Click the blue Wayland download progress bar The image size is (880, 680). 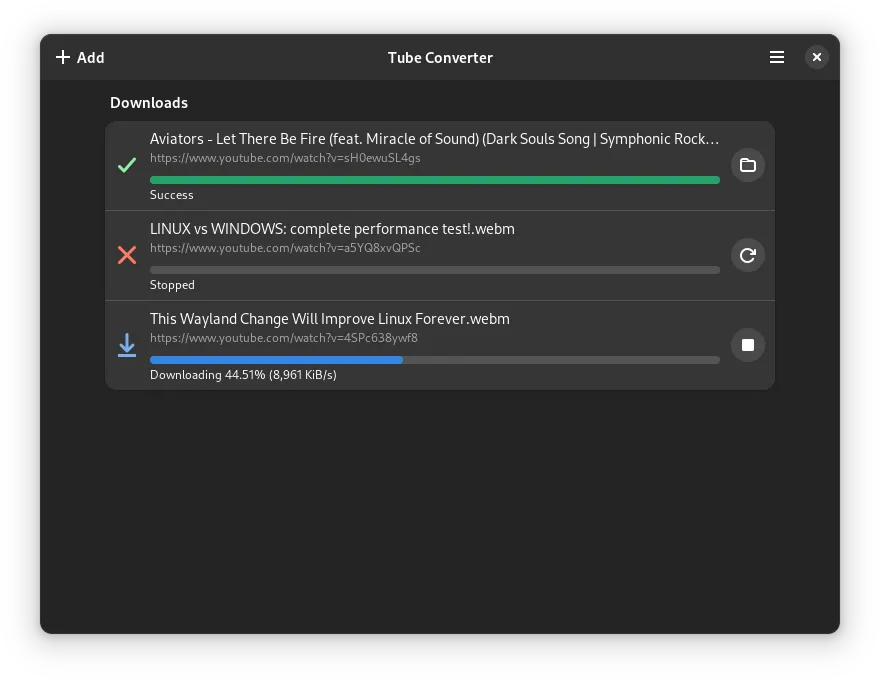click(x=434, y=360)
